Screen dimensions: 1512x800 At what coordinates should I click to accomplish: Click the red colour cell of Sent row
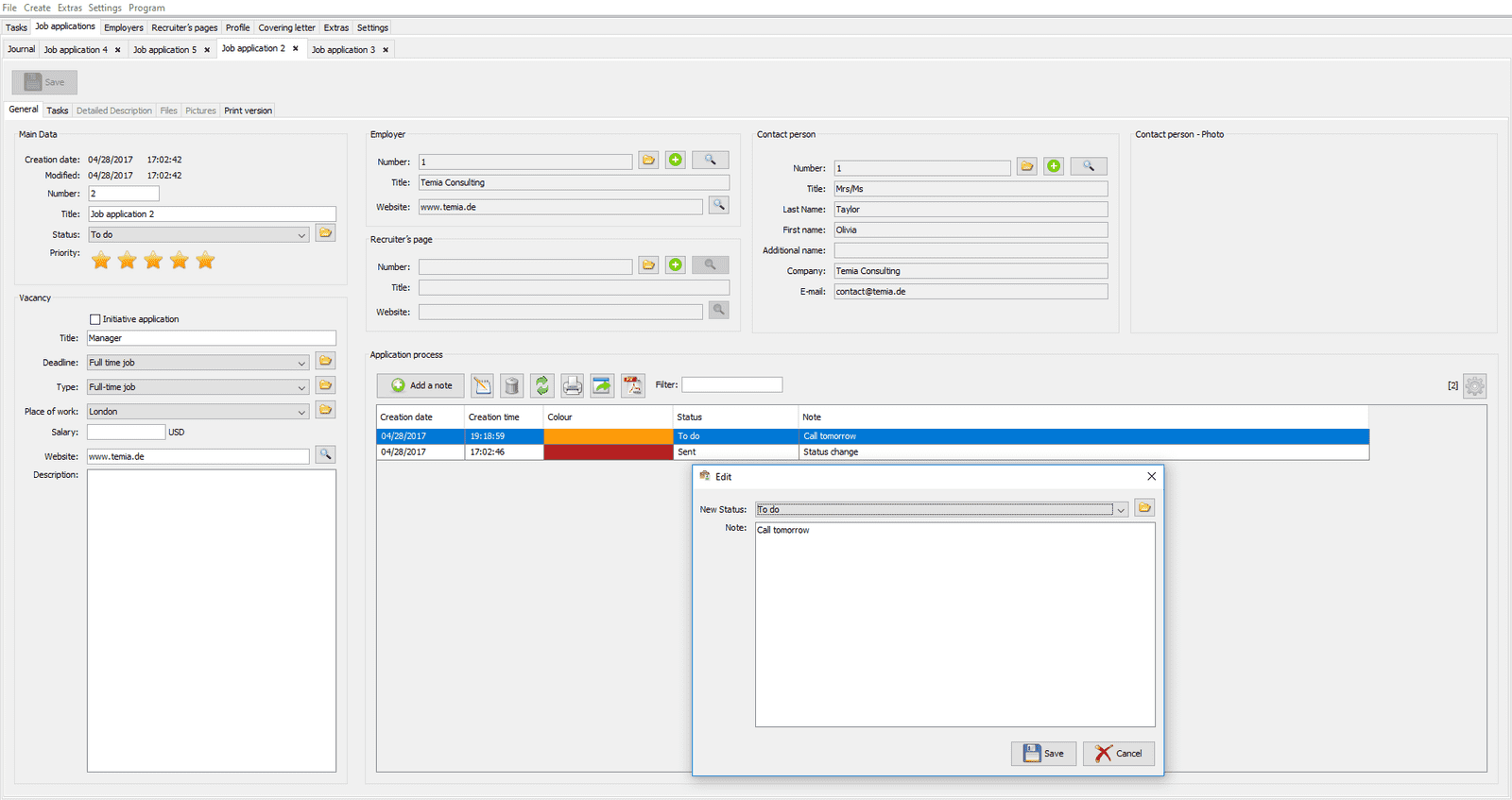point(608,452)
